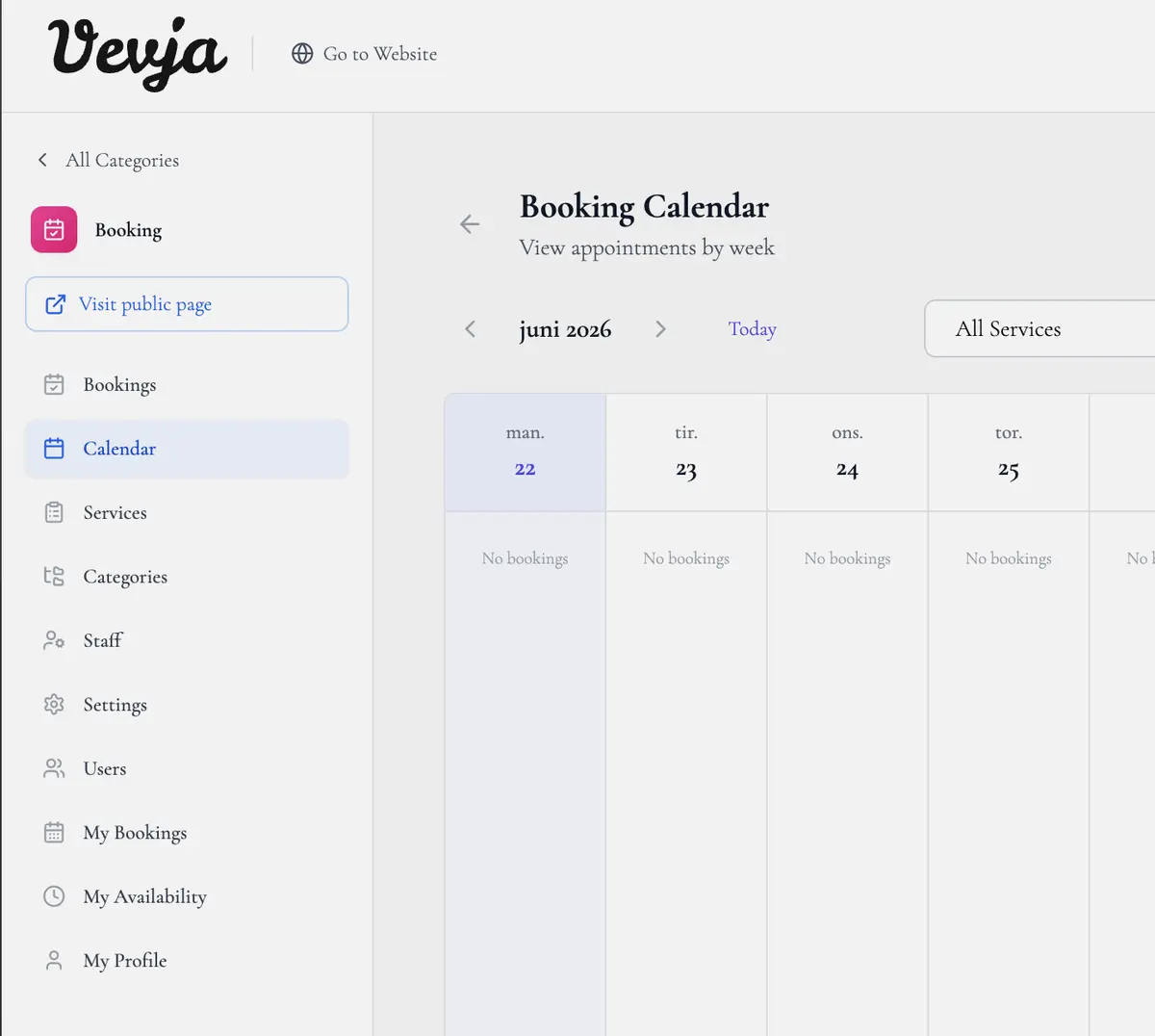This screenshot has height=1036, width=1155.
Task: Click the globe icon beside Go to Website
Action: tap(302, 54)
